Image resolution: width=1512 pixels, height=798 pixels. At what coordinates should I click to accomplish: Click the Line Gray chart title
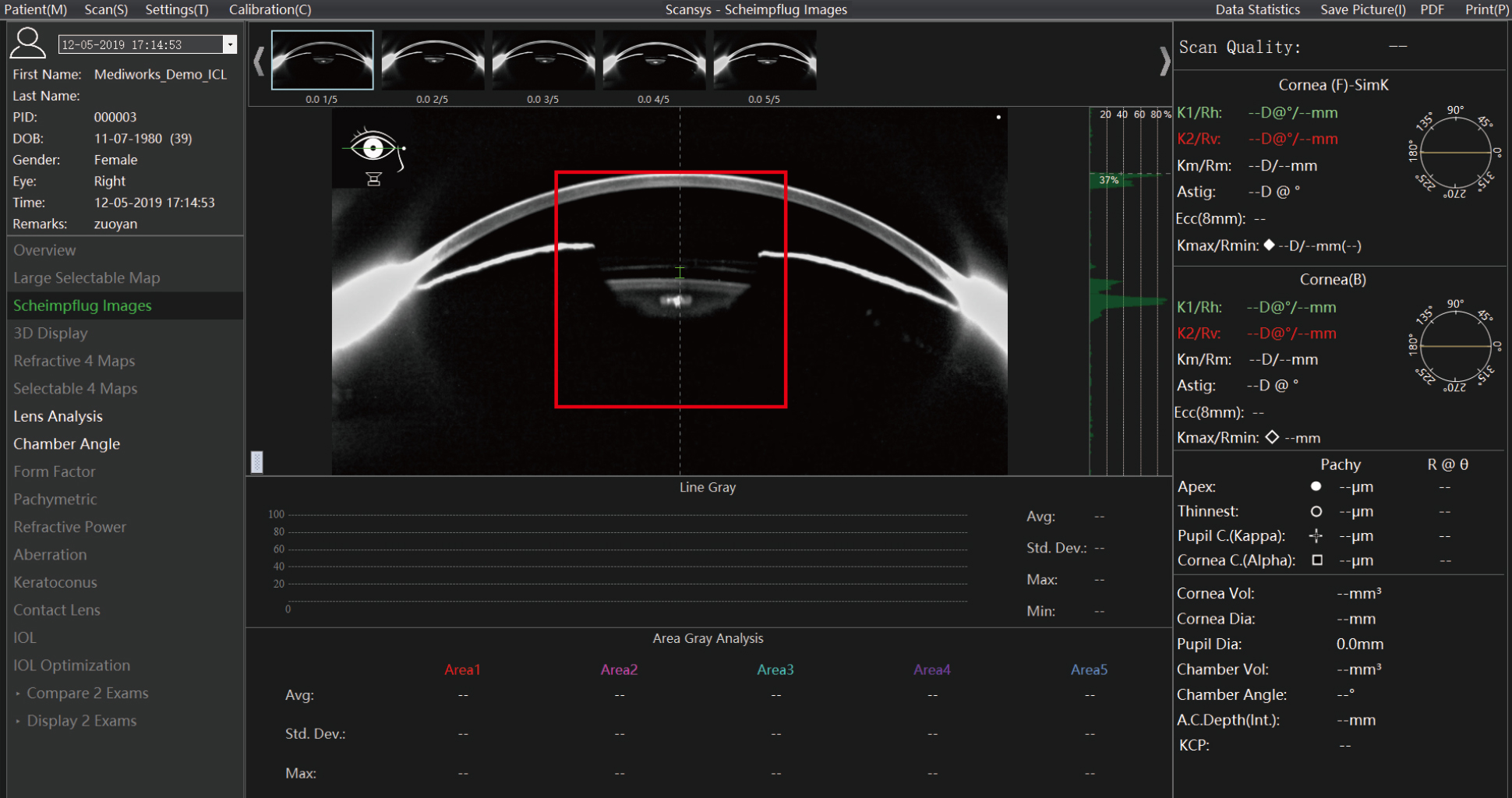708,487
